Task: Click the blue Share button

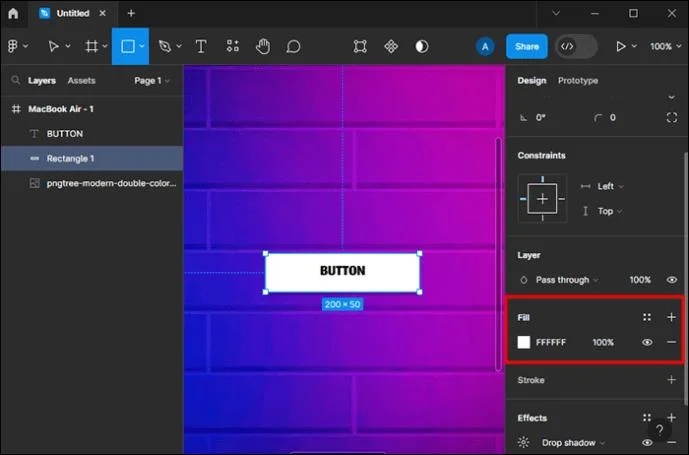Action: pos(526,46)
